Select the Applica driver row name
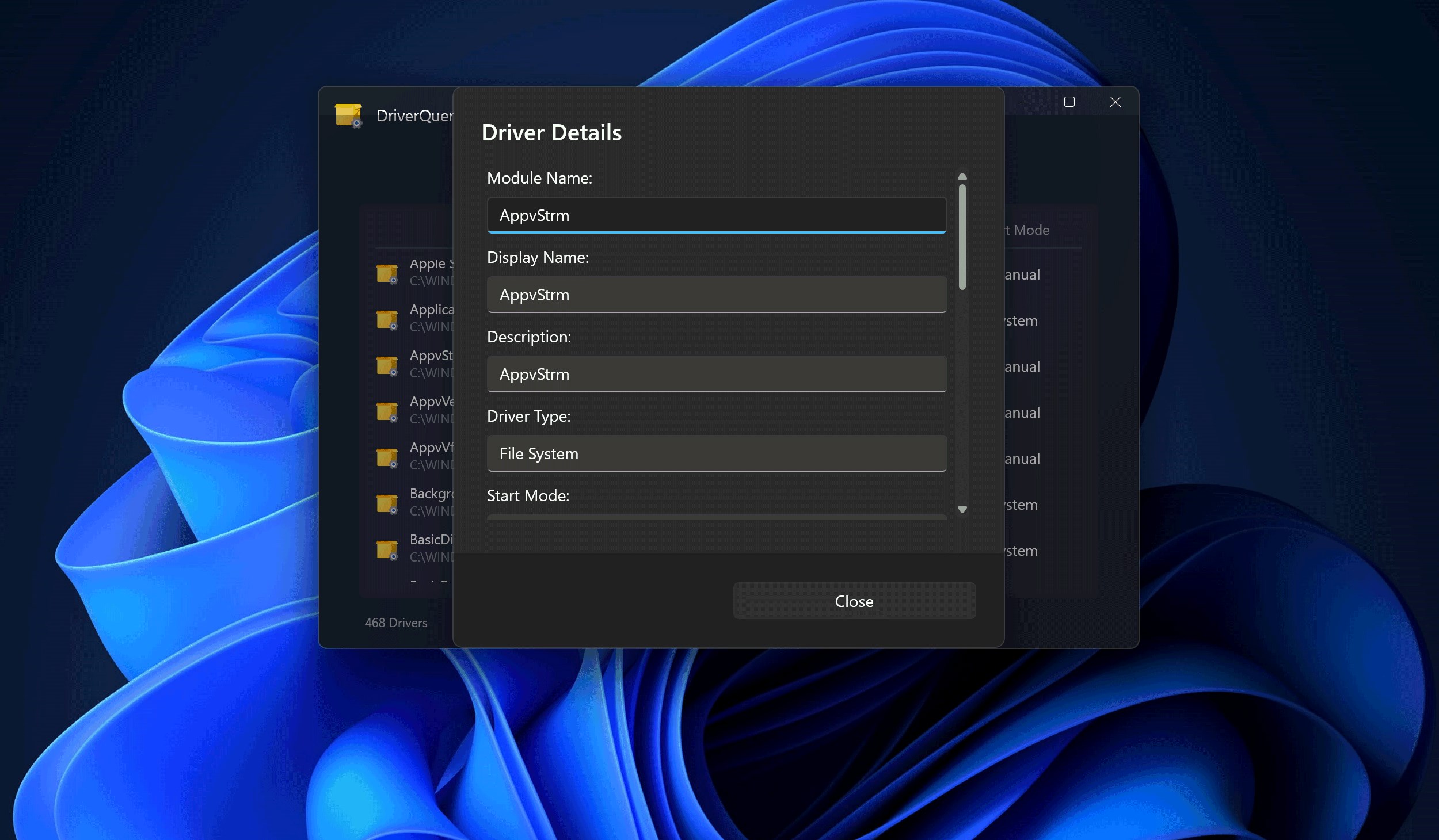The image size is (1439, 840). coord(432,310)
